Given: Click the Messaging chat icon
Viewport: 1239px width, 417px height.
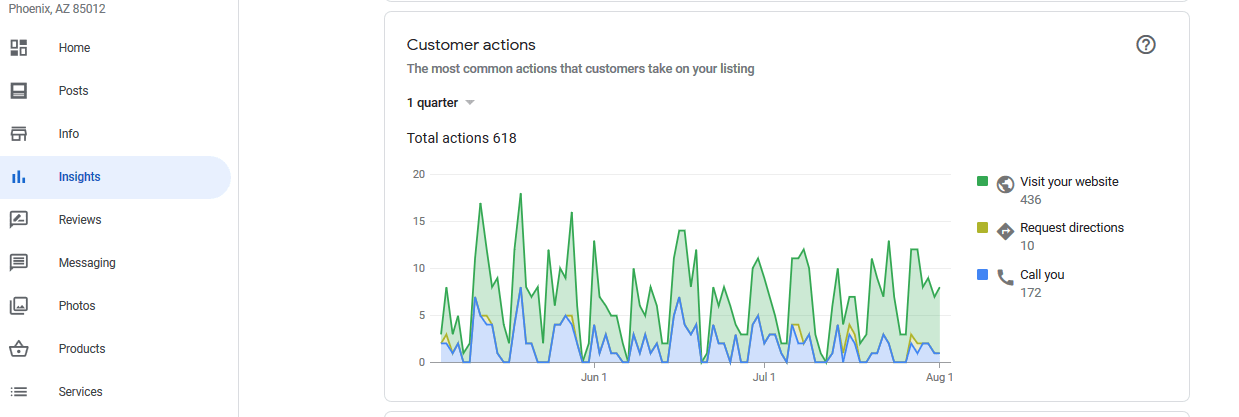Looking at the screenshot, I should [x=18, y=263].
